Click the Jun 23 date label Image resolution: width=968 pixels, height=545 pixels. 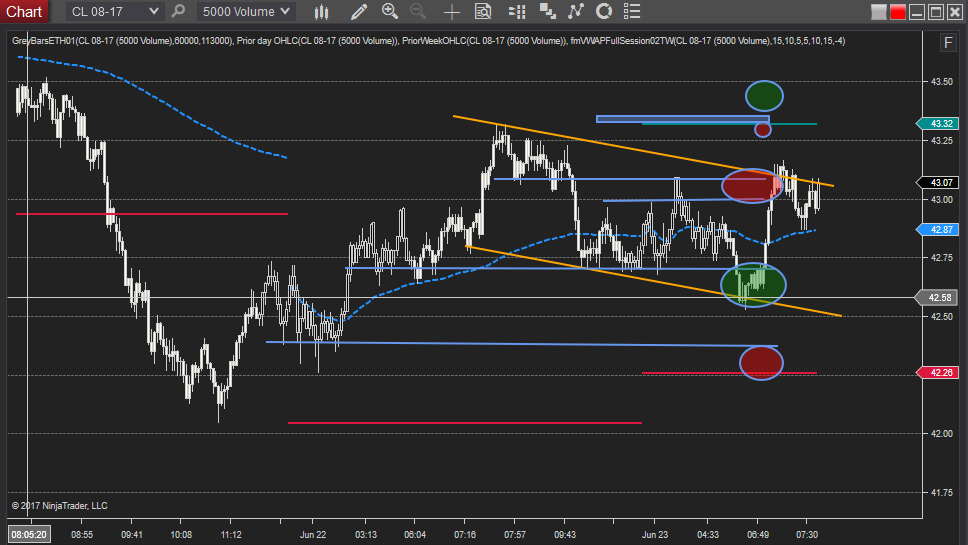[x=654, y=535]
